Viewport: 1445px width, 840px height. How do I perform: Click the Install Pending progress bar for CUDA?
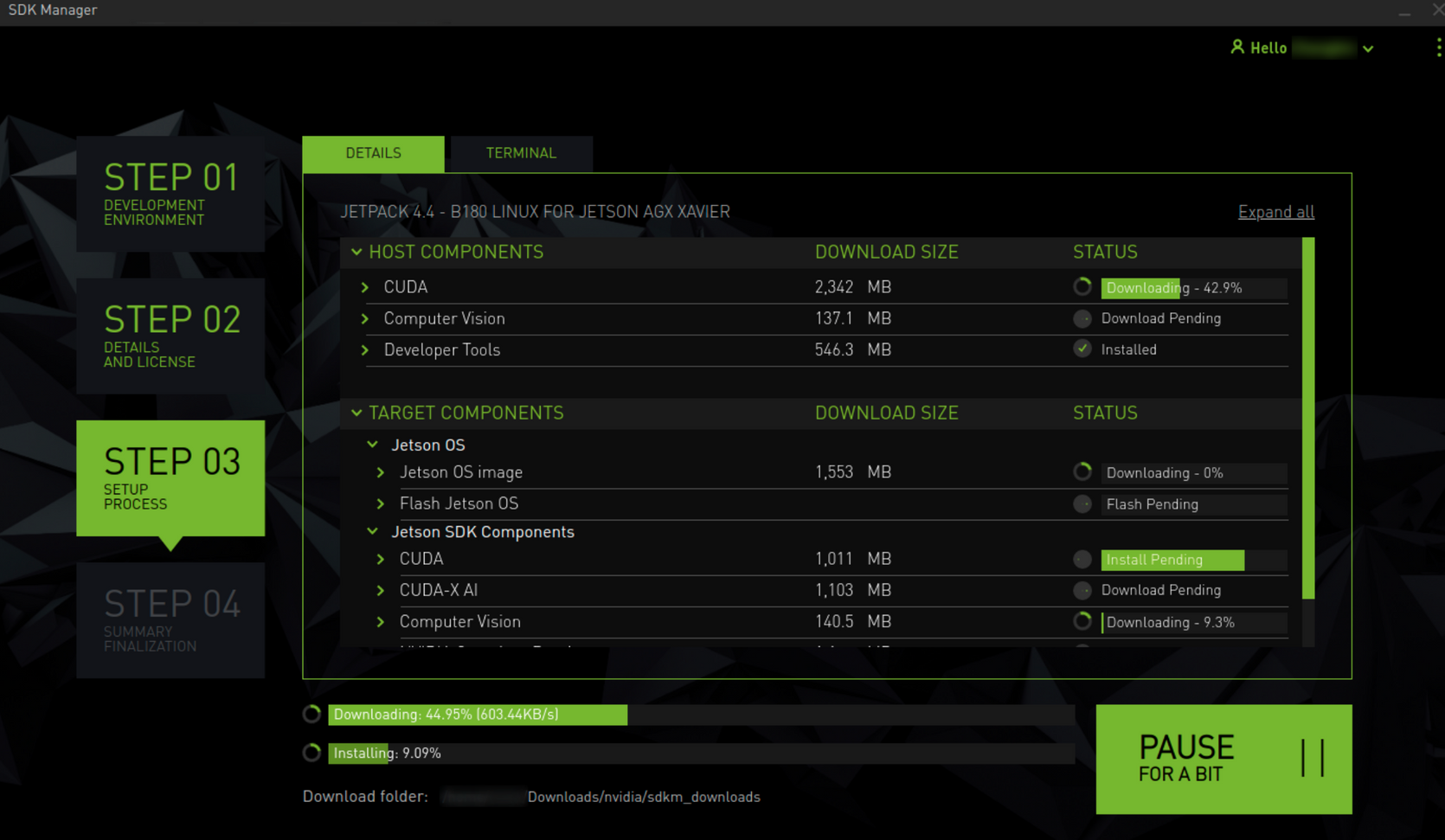pos(1194,560)
